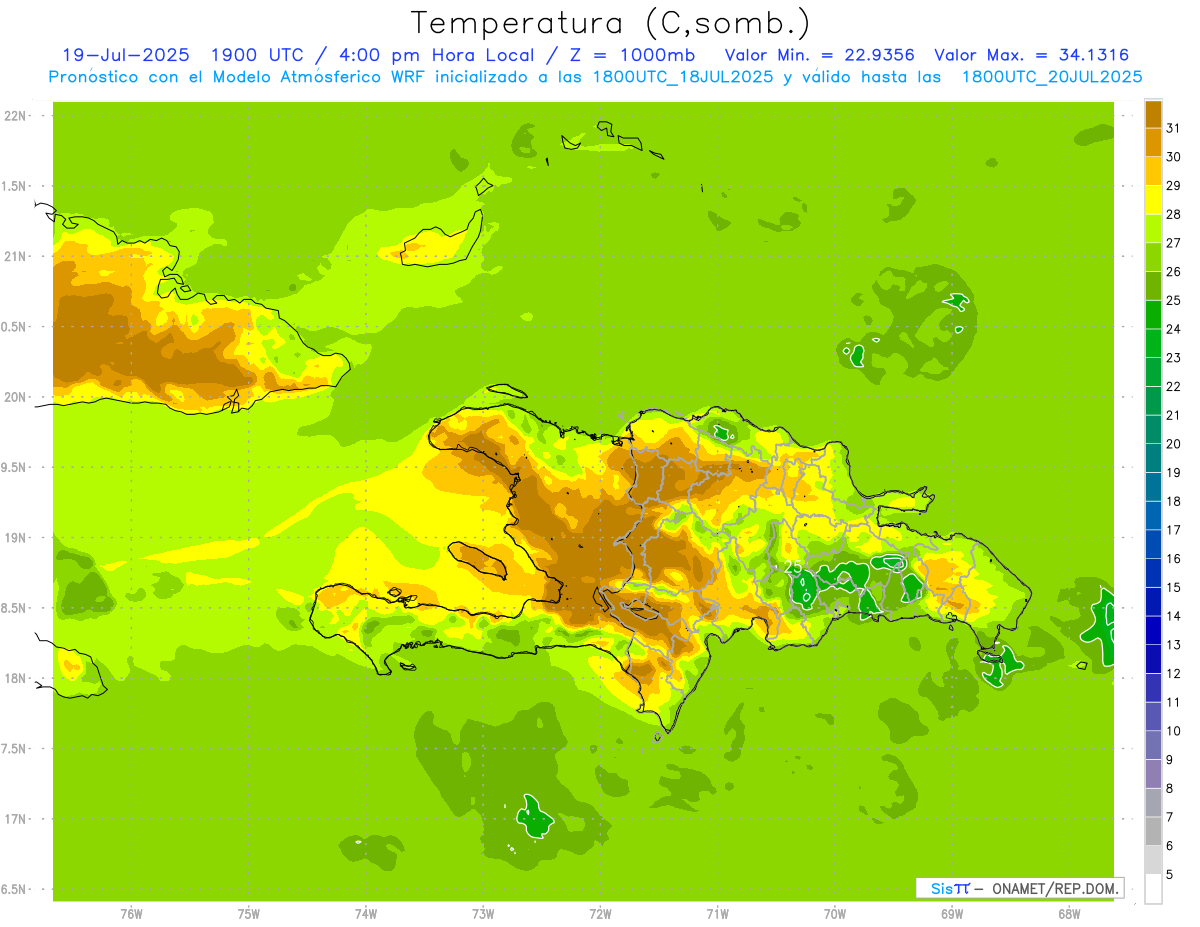Click the colorbar label "10"
This screenshot has height=927, width=1200.
coord(1173,731)
